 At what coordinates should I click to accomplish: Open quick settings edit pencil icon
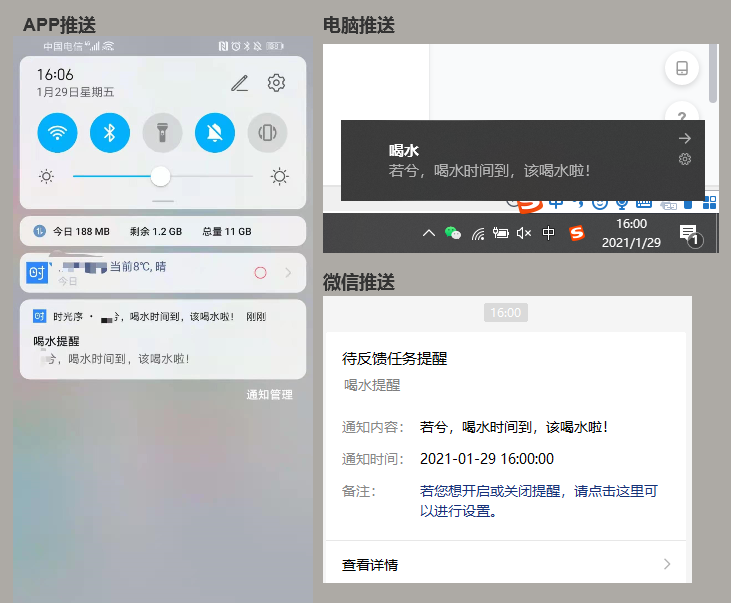[240, 83]
